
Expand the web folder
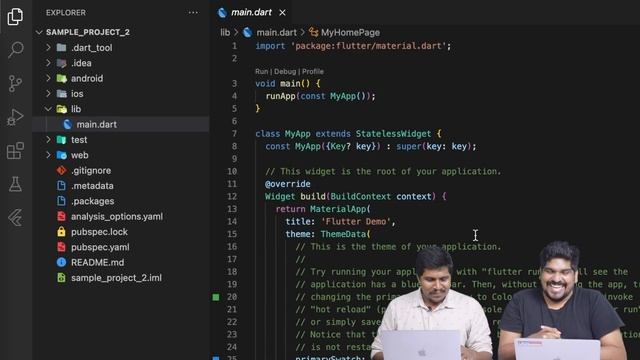(x=48, y=155)
